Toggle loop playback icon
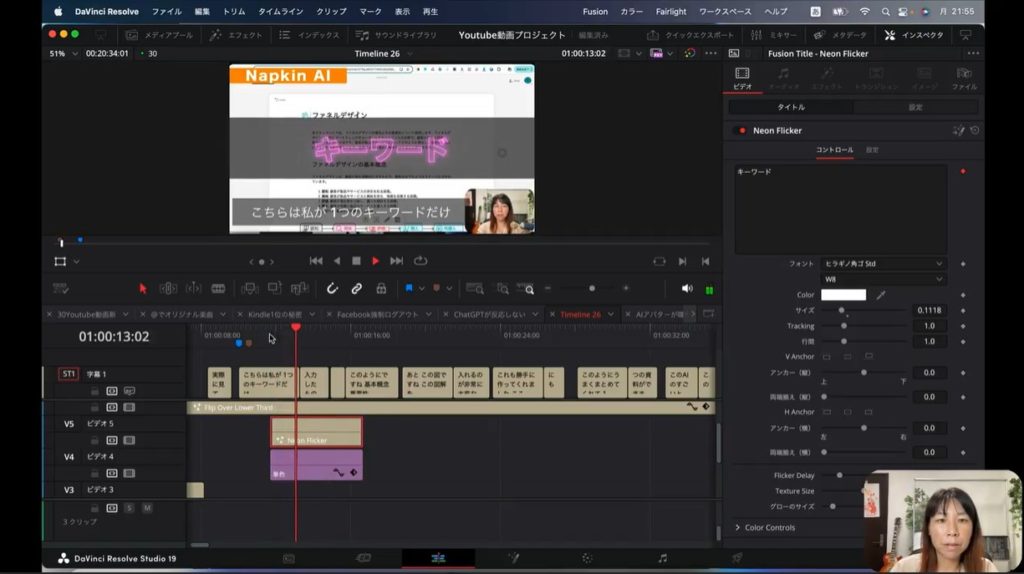Screen dimensions: 1024x574 click(420, 261)
